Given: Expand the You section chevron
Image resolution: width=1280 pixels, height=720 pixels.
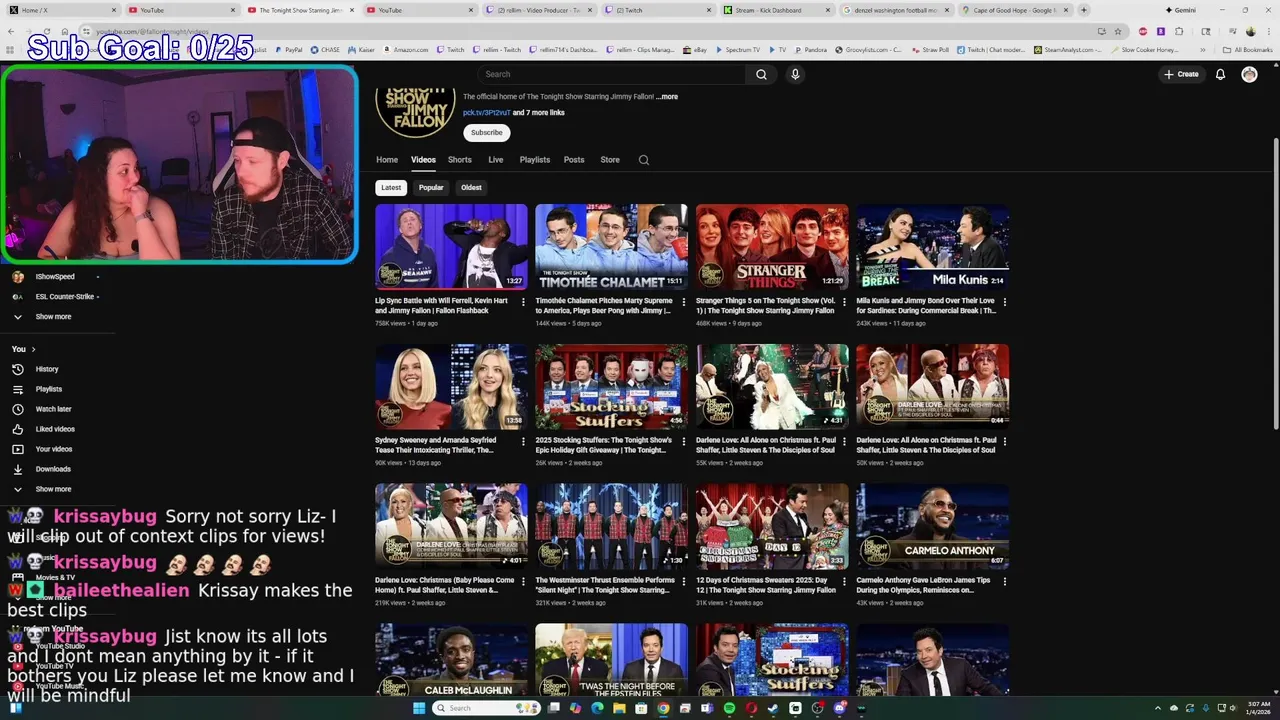Looking at the screenshot, I should 33,349.
